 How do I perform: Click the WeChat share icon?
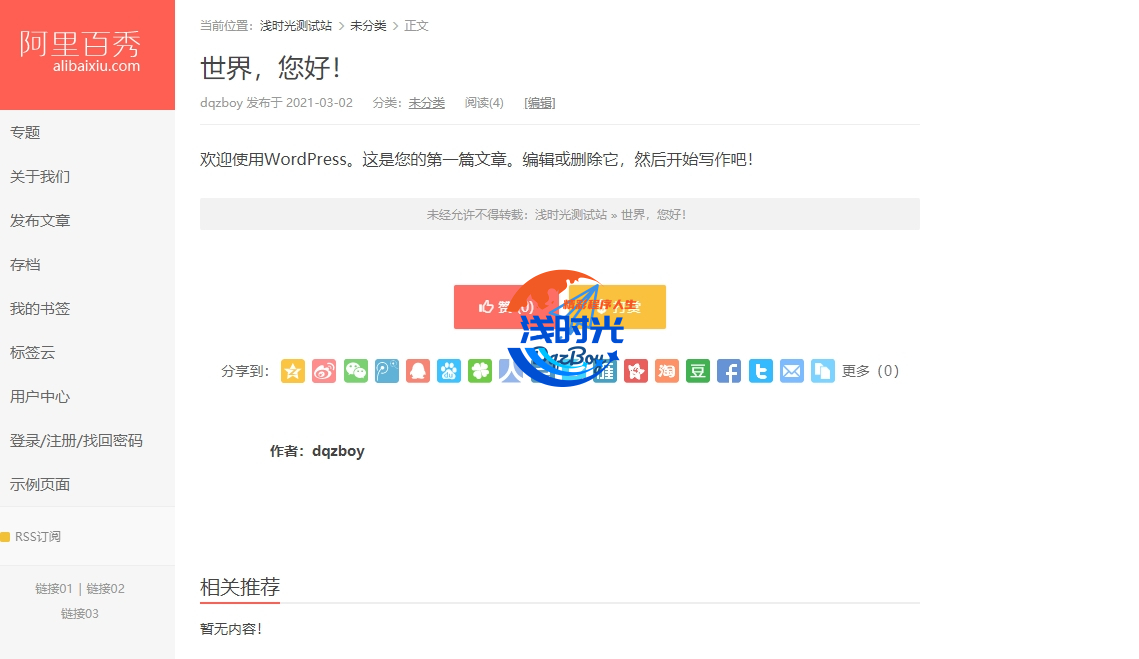click(x=355, y=371)
